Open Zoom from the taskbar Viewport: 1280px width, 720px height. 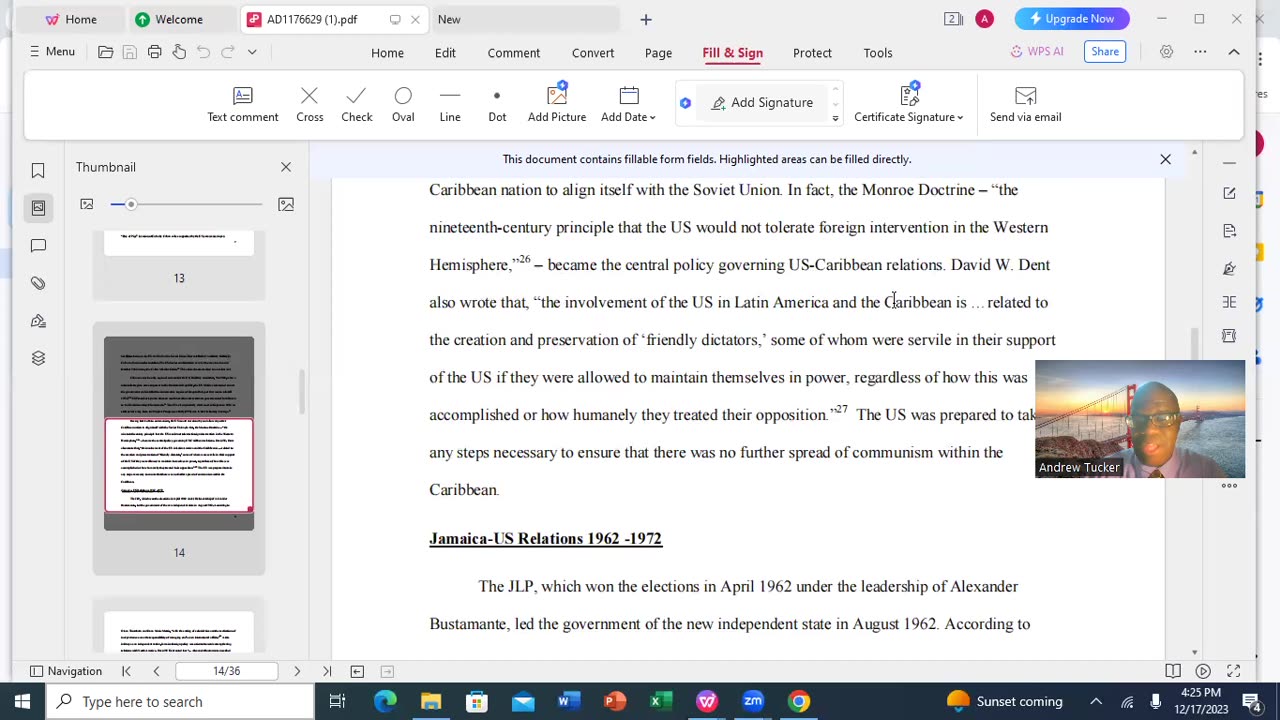point(753,702)
